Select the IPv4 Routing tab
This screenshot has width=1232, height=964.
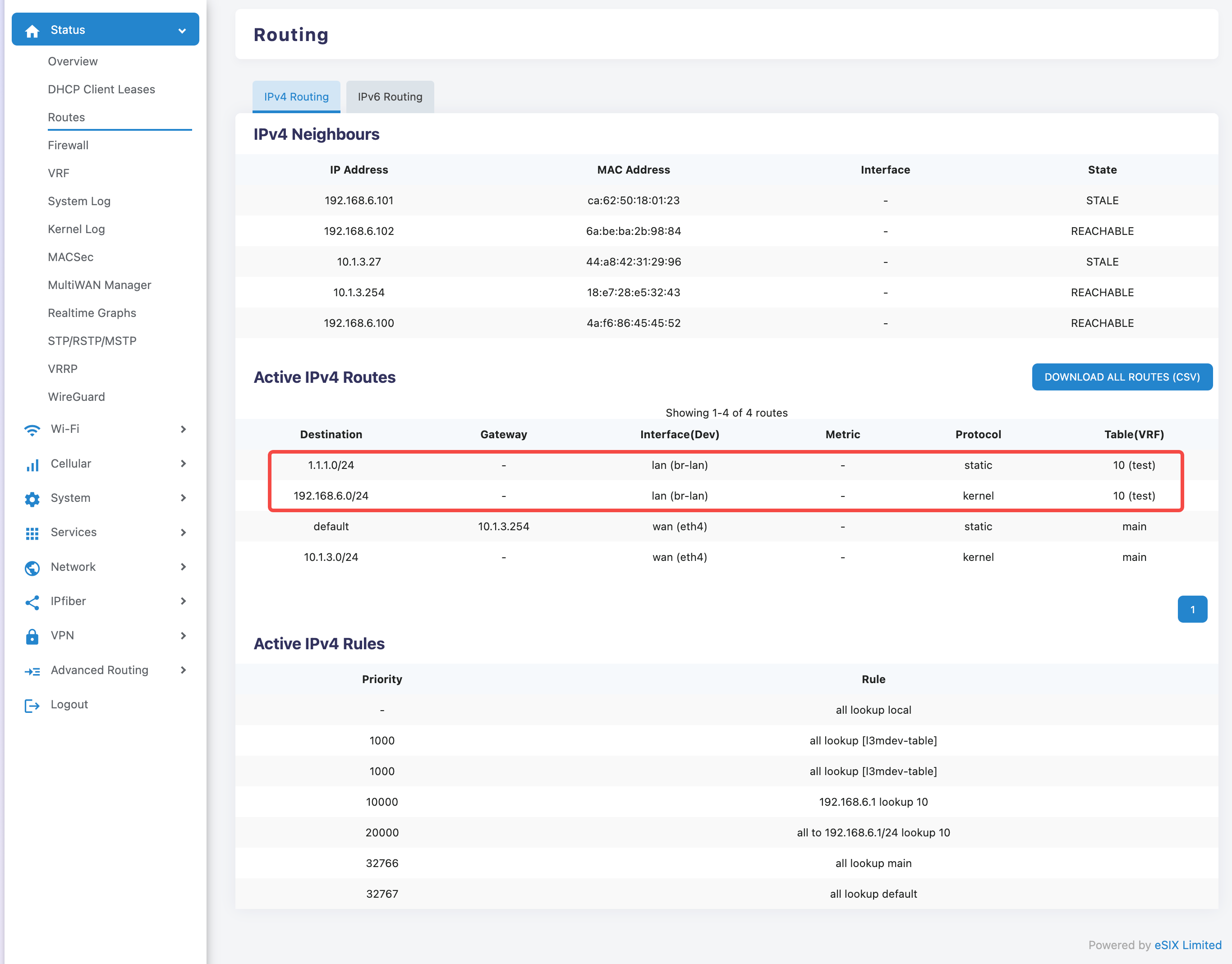point(296,96)
